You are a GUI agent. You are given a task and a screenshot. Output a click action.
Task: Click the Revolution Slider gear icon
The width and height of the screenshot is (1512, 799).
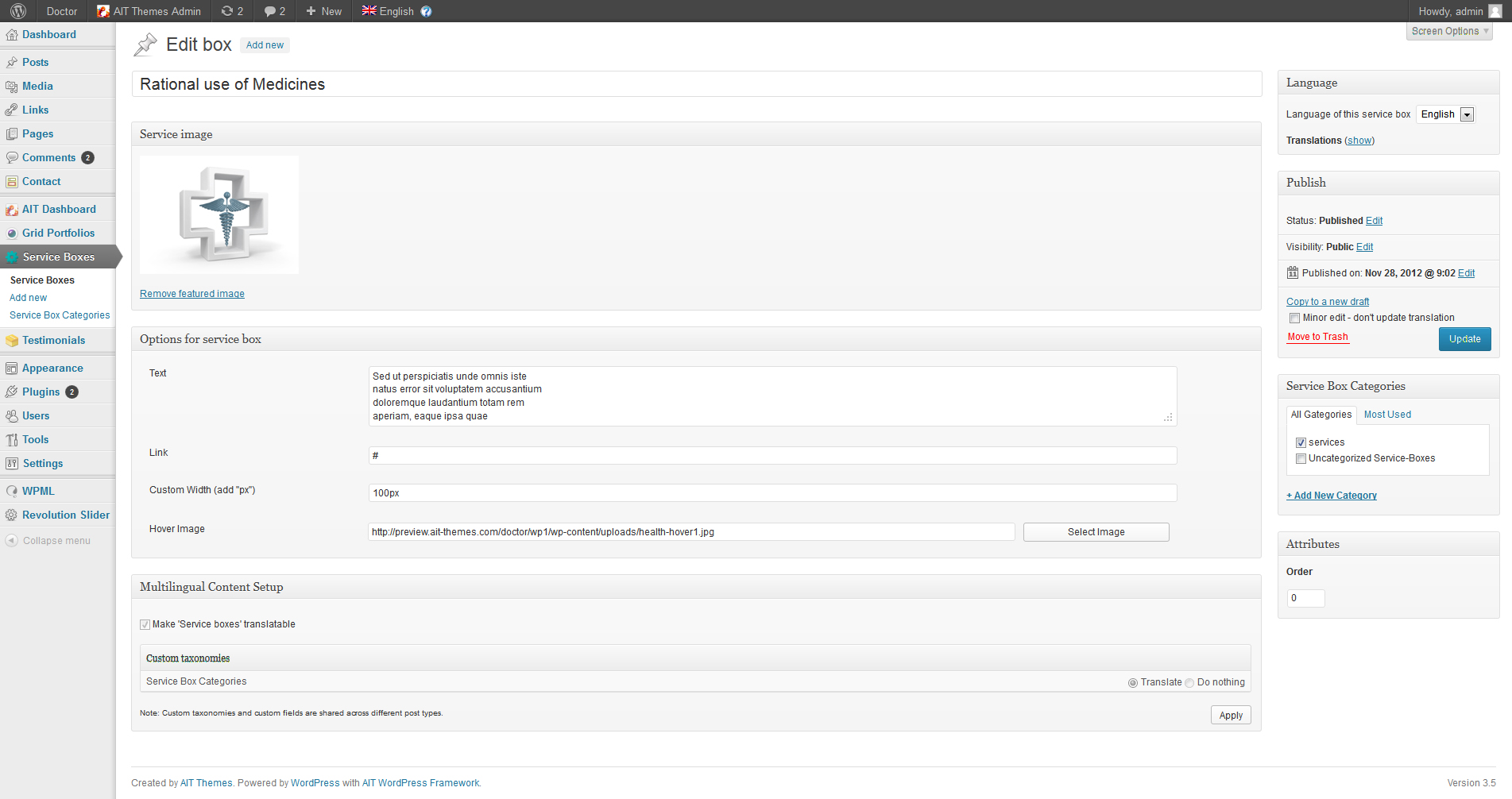[x=12, y=515]
